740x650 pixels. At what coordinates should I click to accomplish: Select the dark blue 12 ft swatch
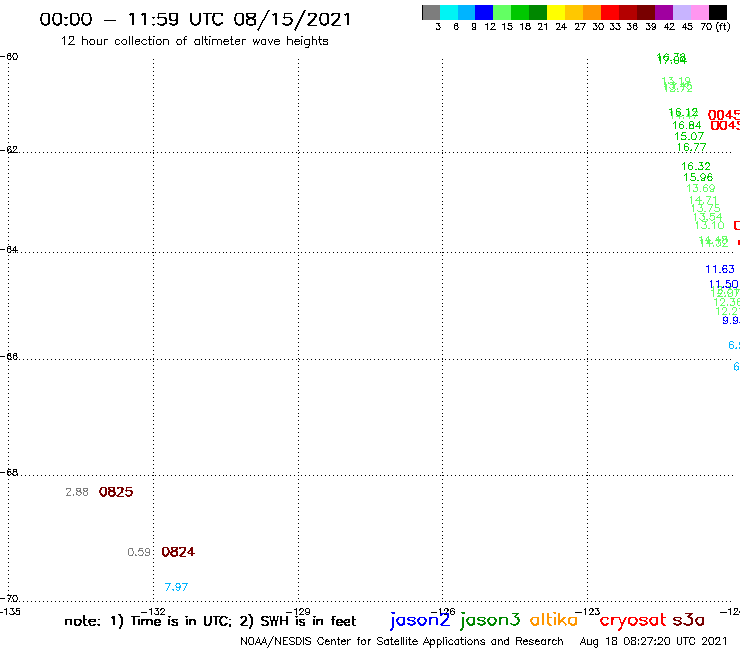point(484,12)
